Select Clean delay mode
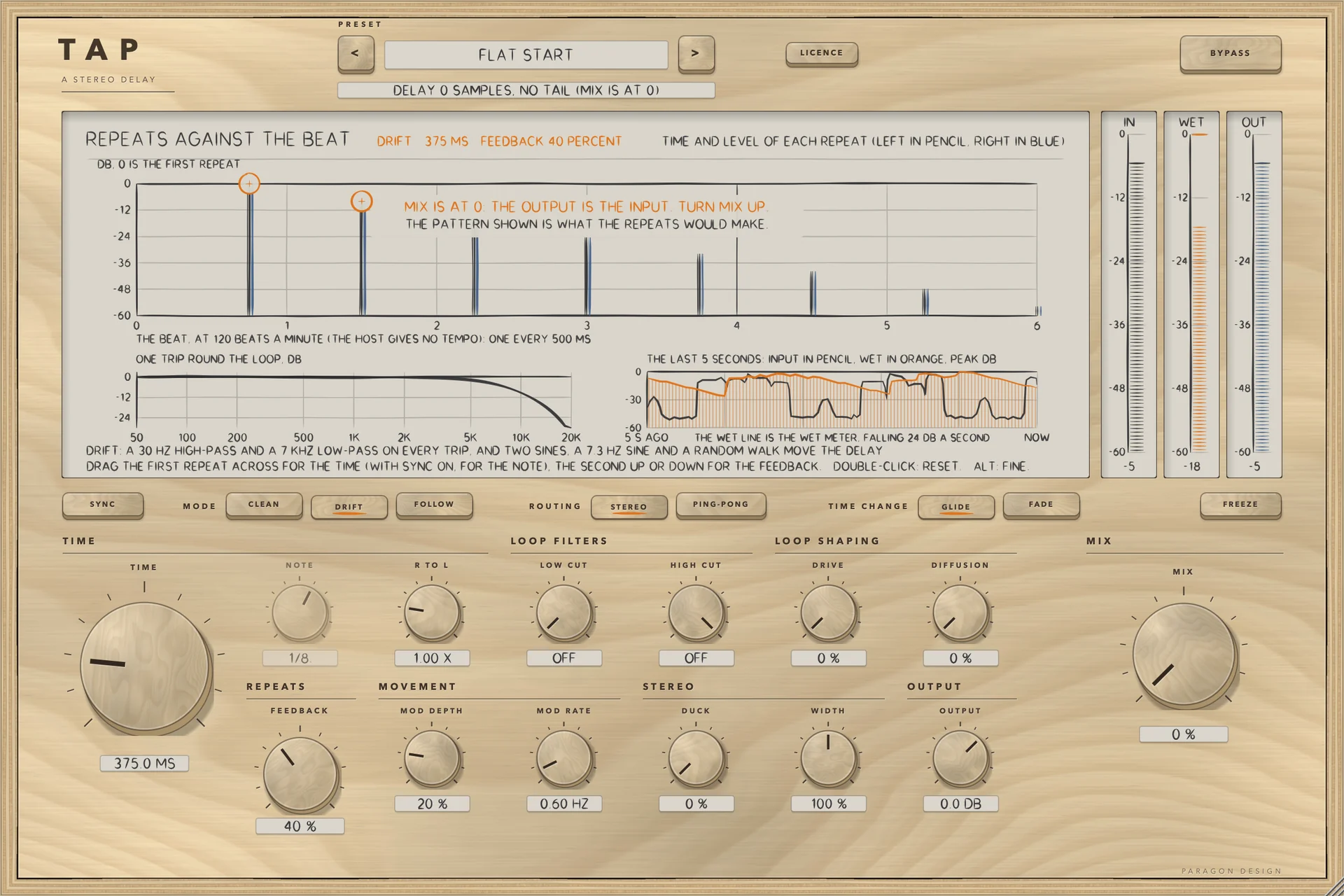Image resolution: width=1344 pixels, height=896 pixels. [264, 505]
